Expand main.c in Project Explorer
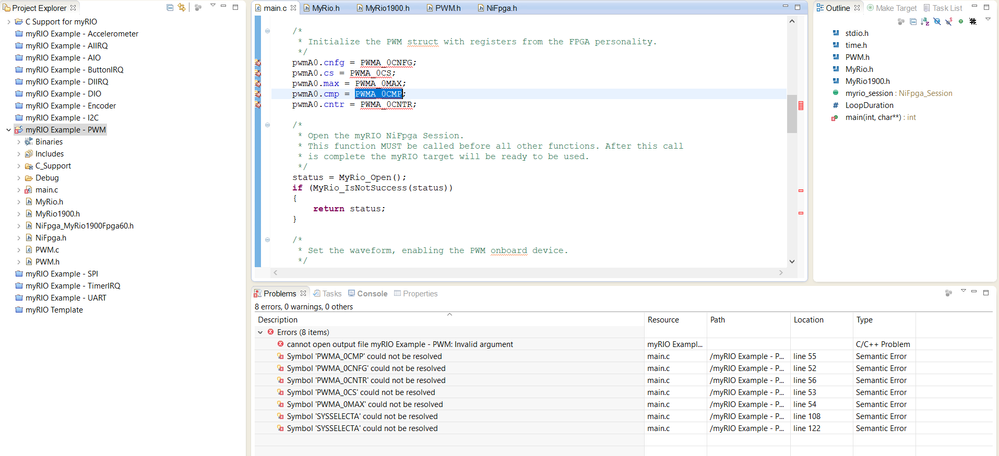Viewport: 999px width, 456px height. click(18, 190)
